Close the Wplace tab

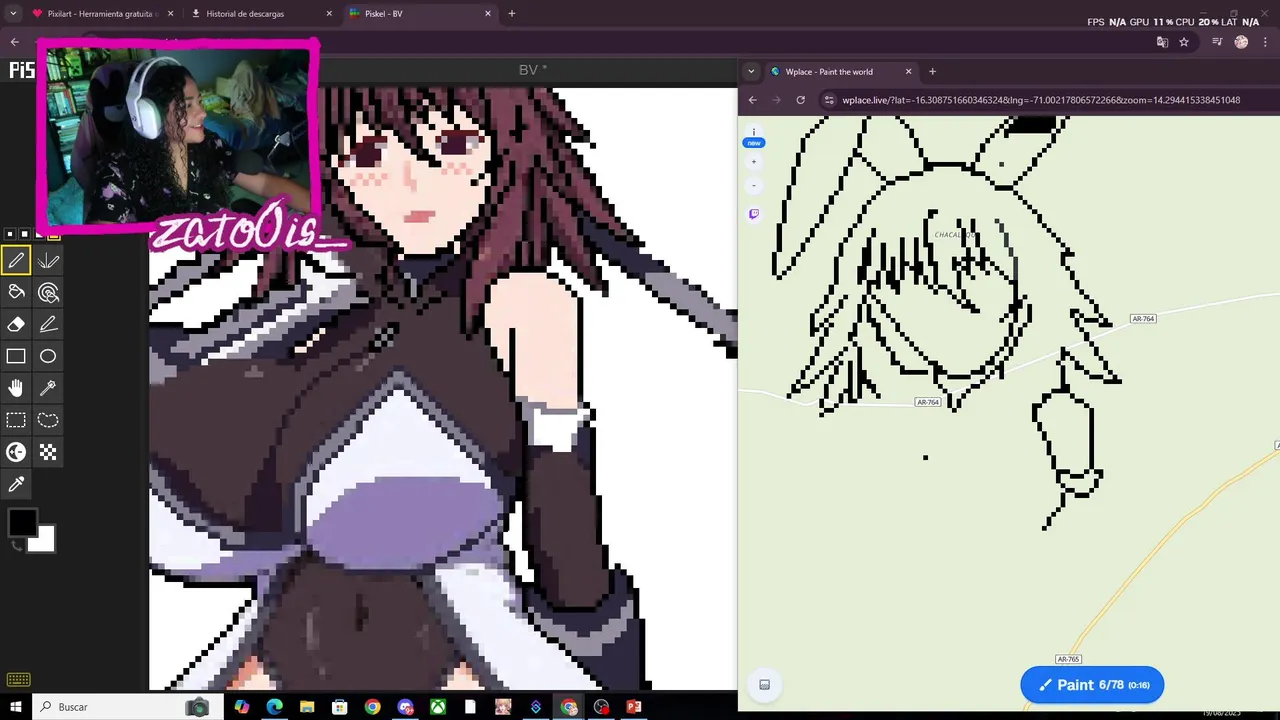[908, 72]
